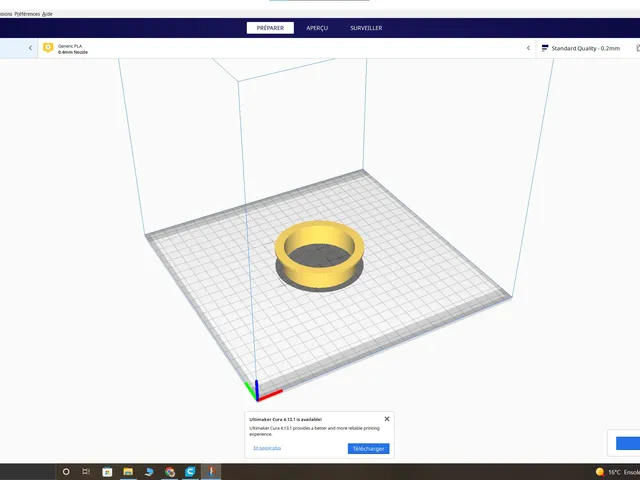The width and height of the screenshot is (640, 480).
Task: Go to the SURVEILLER monitor tab
Action: [366, 28]
